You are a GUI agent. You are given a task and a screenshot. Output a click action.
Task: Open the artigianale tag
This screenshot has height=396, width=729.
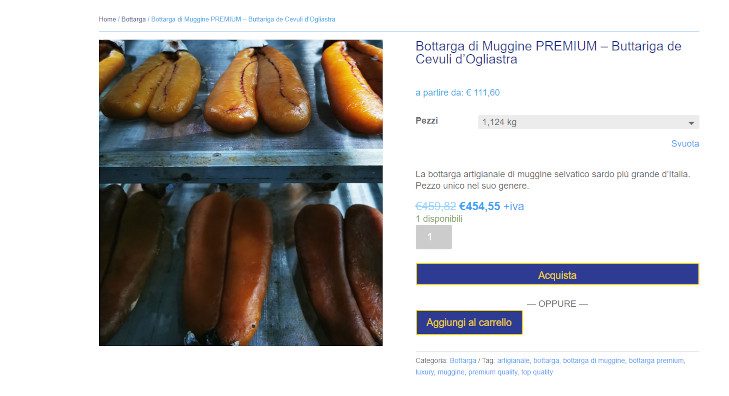513,361
